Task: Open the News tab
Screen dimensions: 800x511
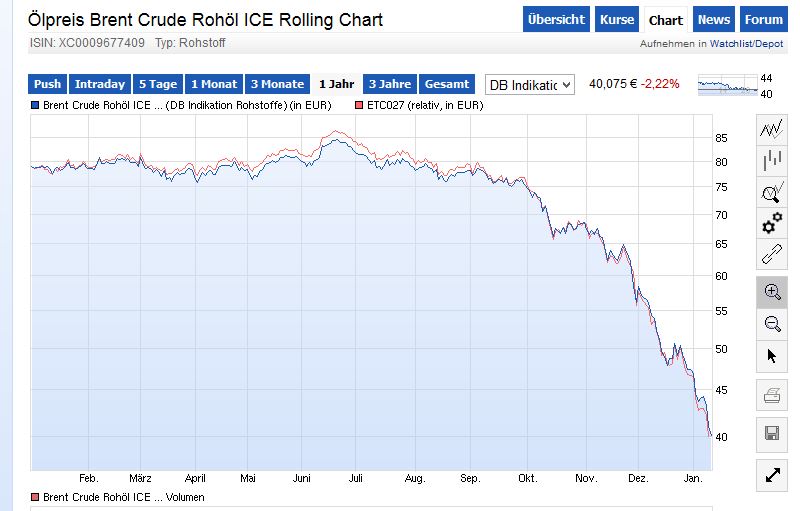Action: [714, 19]
